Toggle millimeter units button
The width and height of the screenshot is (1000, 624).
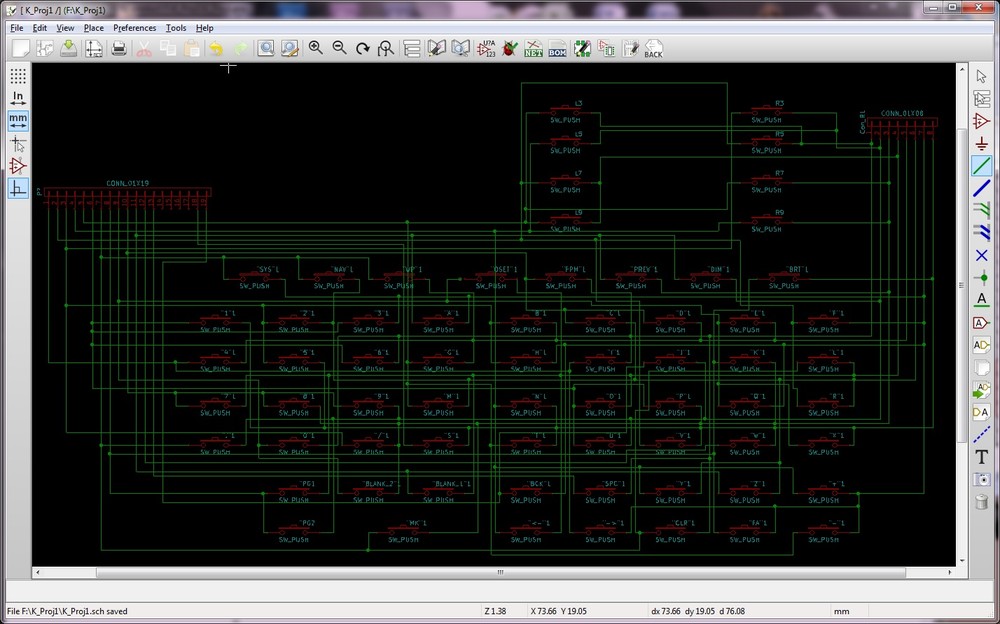click(x=18, y=120)
